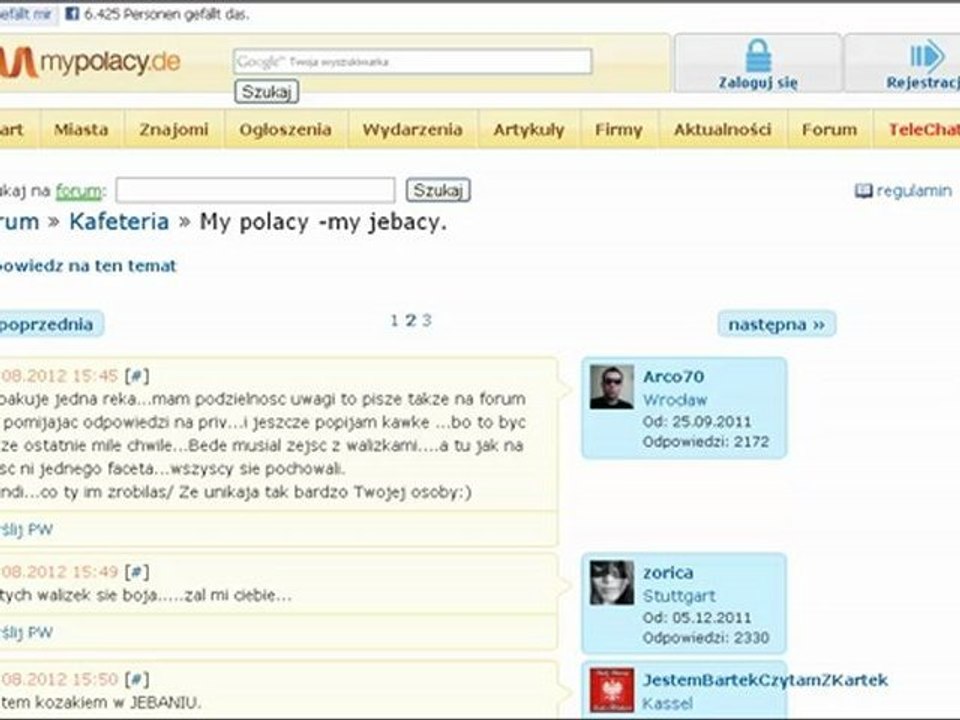Click the green forum link
Viewport: 960px width, 720px height.
pyautogui.click(x=79, y=191)
